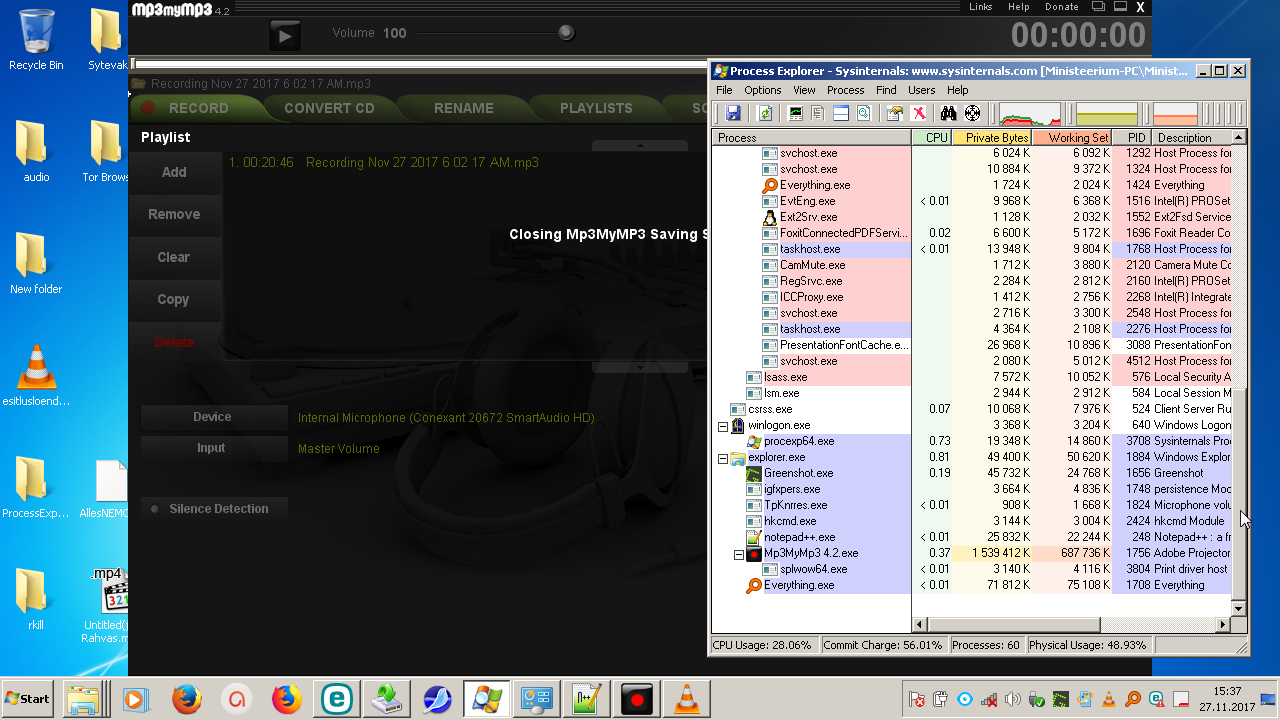Click the Clear playlist button

174,257
